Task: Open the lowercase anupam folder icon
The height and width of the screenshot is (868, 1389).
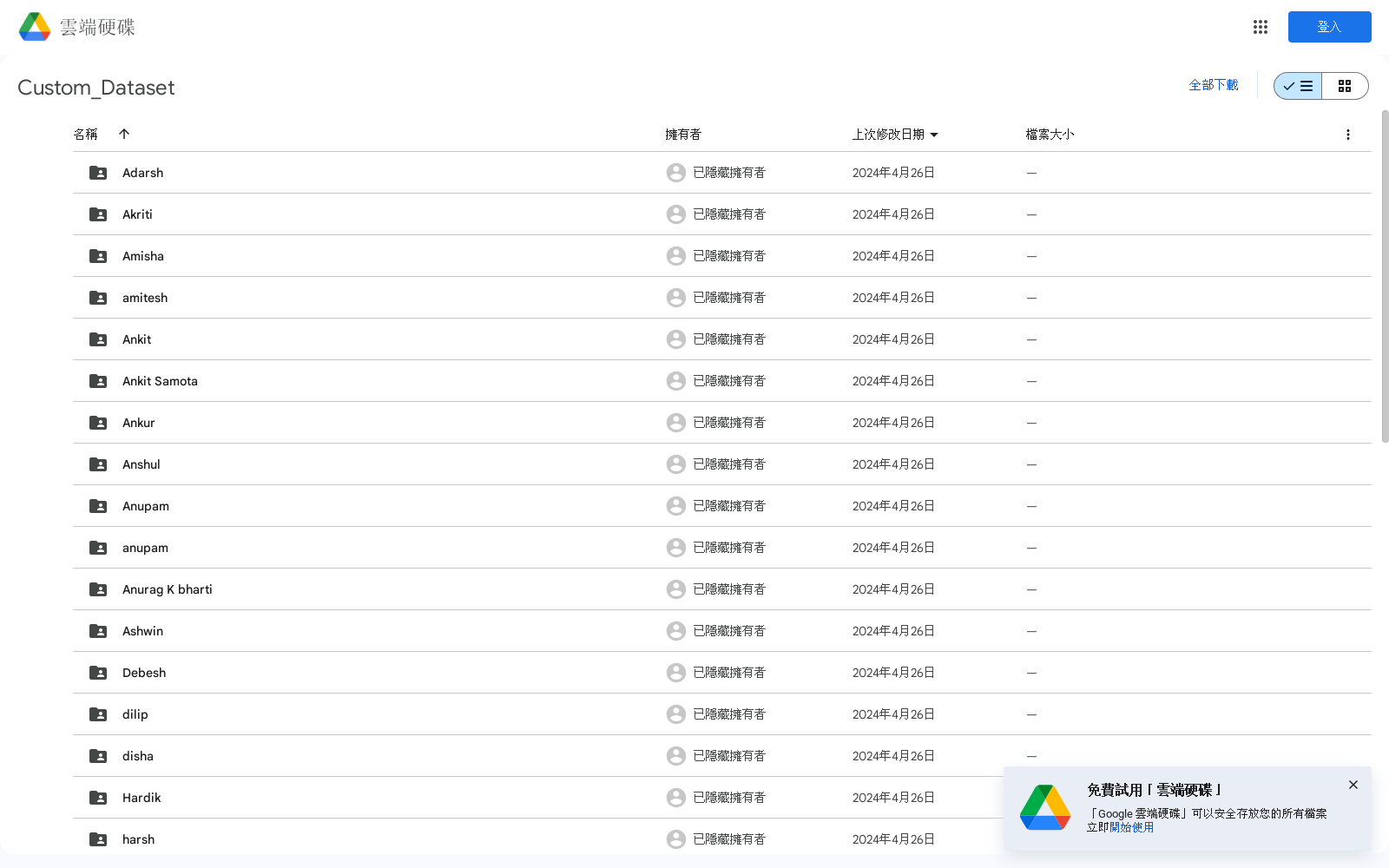Action: [98, 548]
